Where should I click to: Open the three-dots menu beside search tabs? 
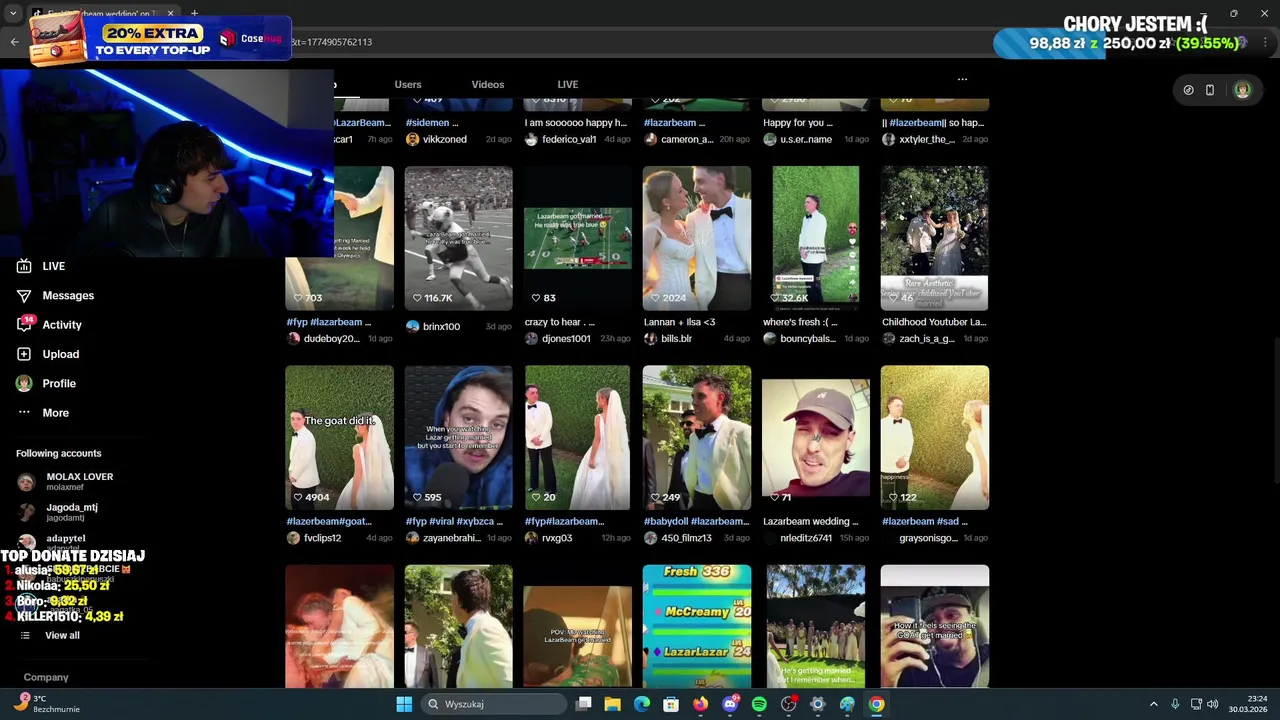click(x=962, y=79)
